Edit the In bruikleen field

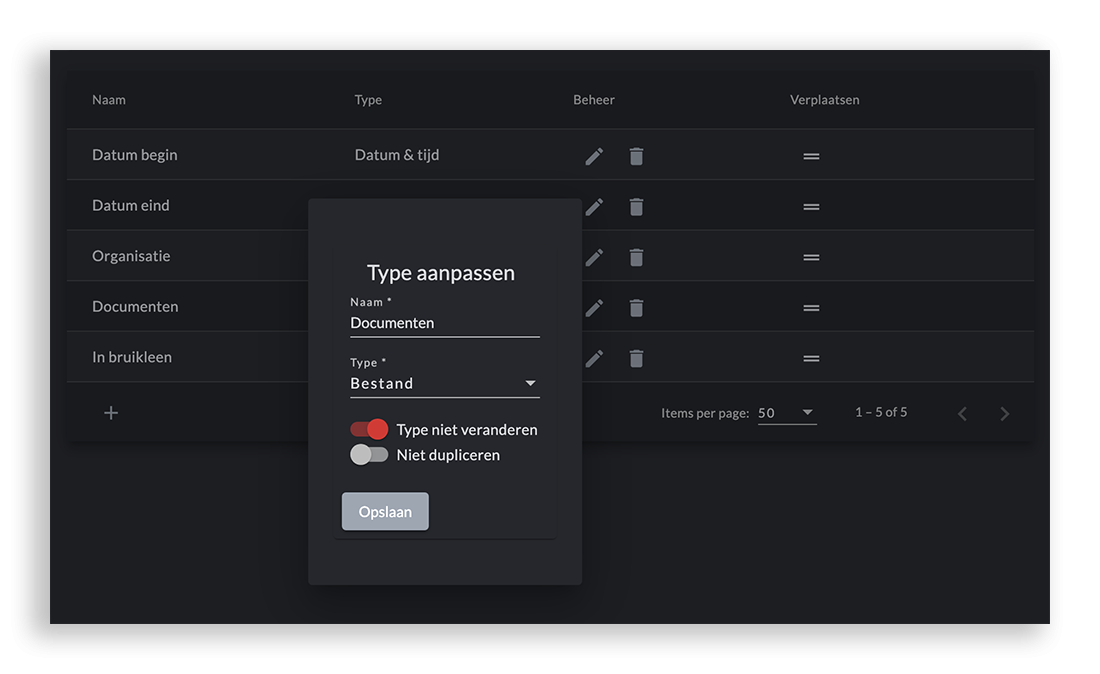click(x=593, y=358)
